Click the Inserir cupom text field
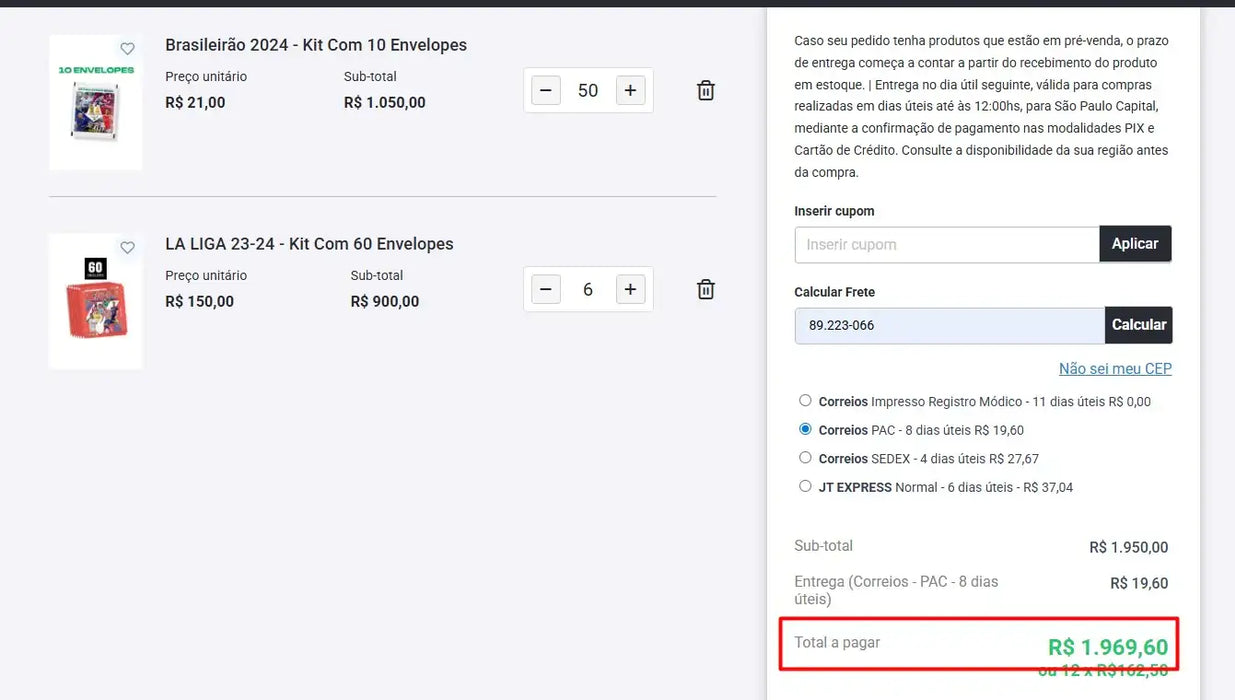 click(945, 243)
